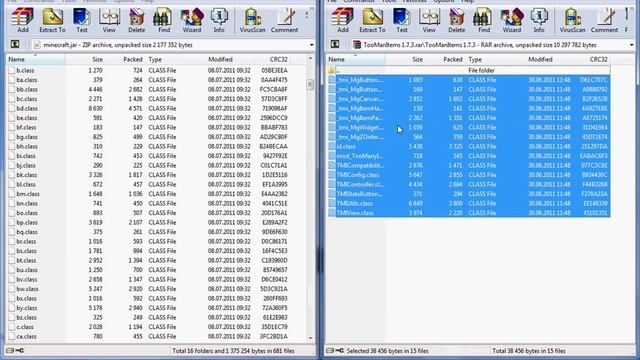Select TMIView.class in TooManyItems list
This screenshot has width=640, height=360.
click(469, 213)
